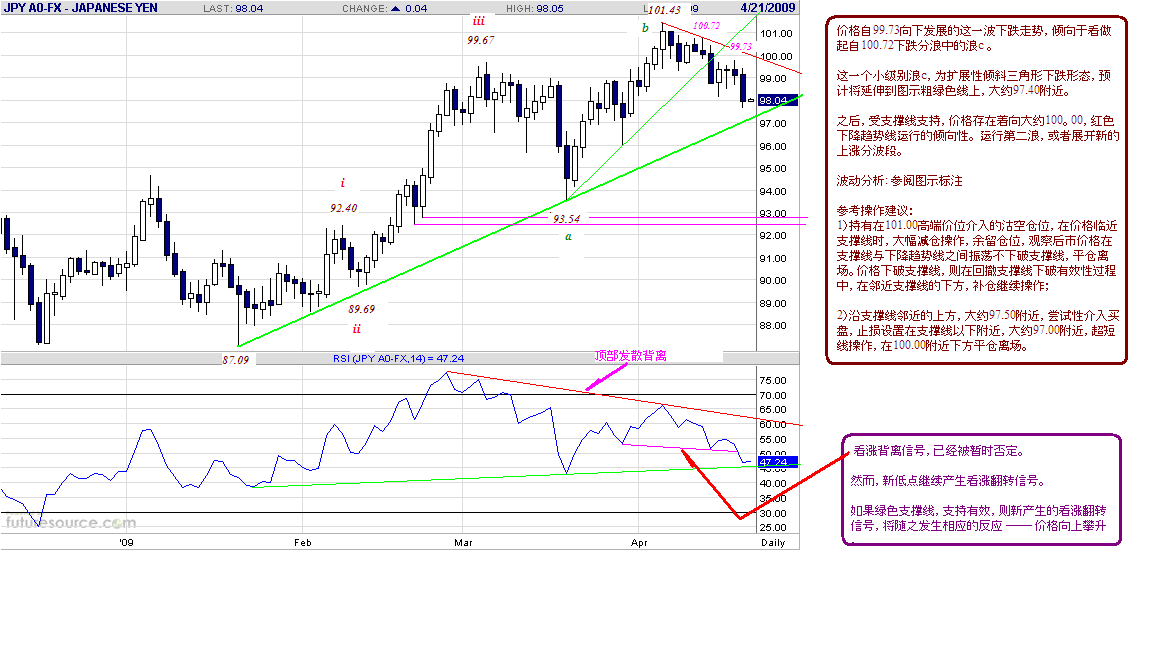Click the "93.54" annotation on the magenta line
Image resolution: width=1151 pixels, height=670 pixels.
(566, 219)
